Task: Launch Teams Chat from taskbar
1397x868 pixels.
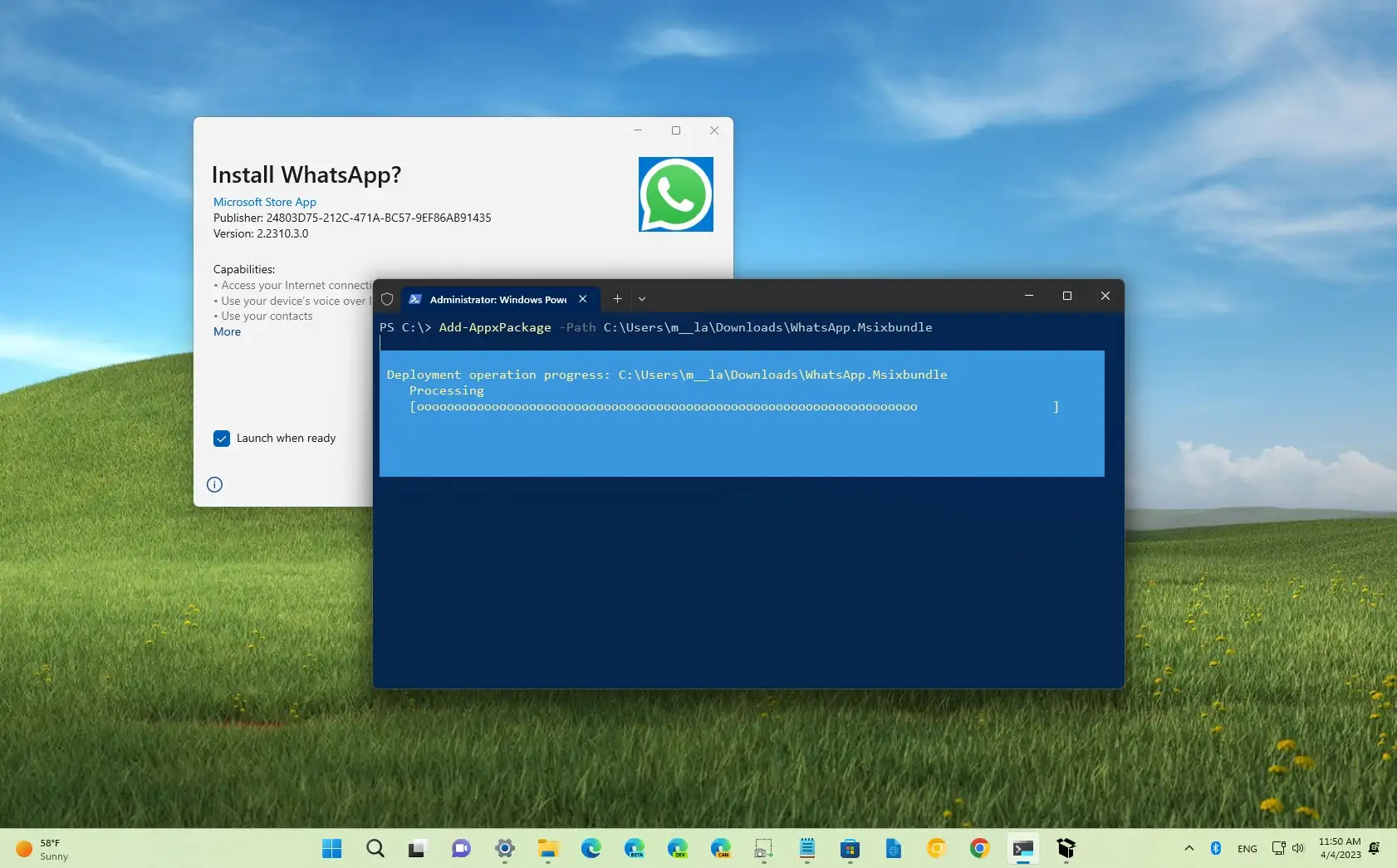Action: point(461,848)
